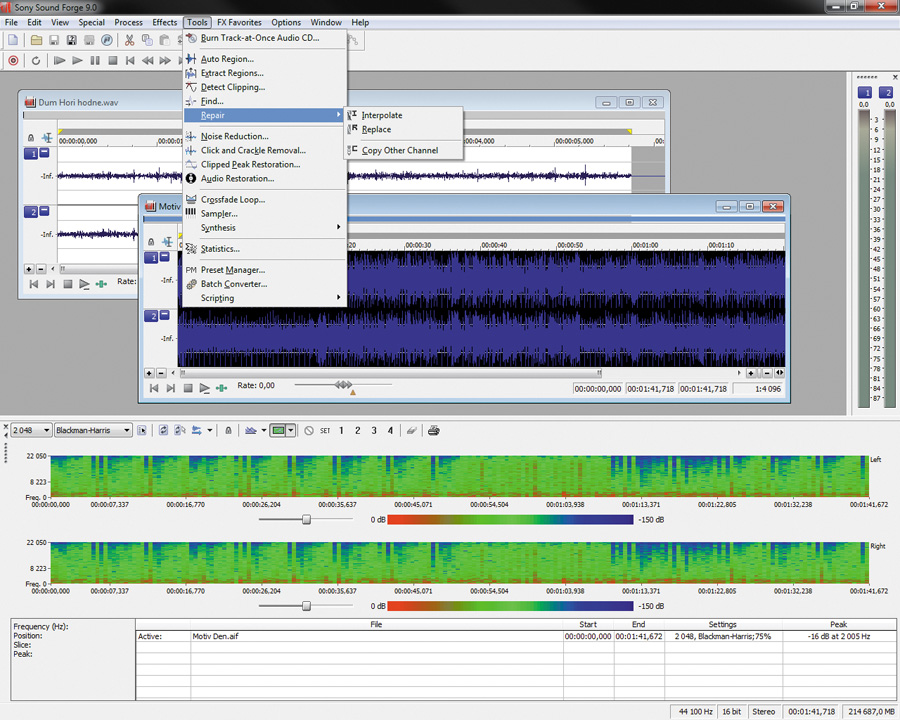Open the File menu

coord(11,22)
